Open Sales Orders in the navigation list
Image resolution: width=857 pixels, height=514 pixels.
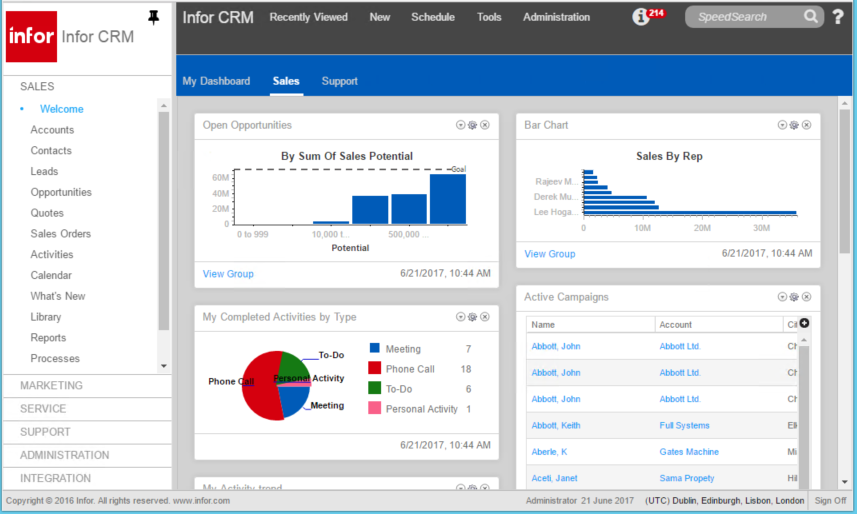point(61,233)
